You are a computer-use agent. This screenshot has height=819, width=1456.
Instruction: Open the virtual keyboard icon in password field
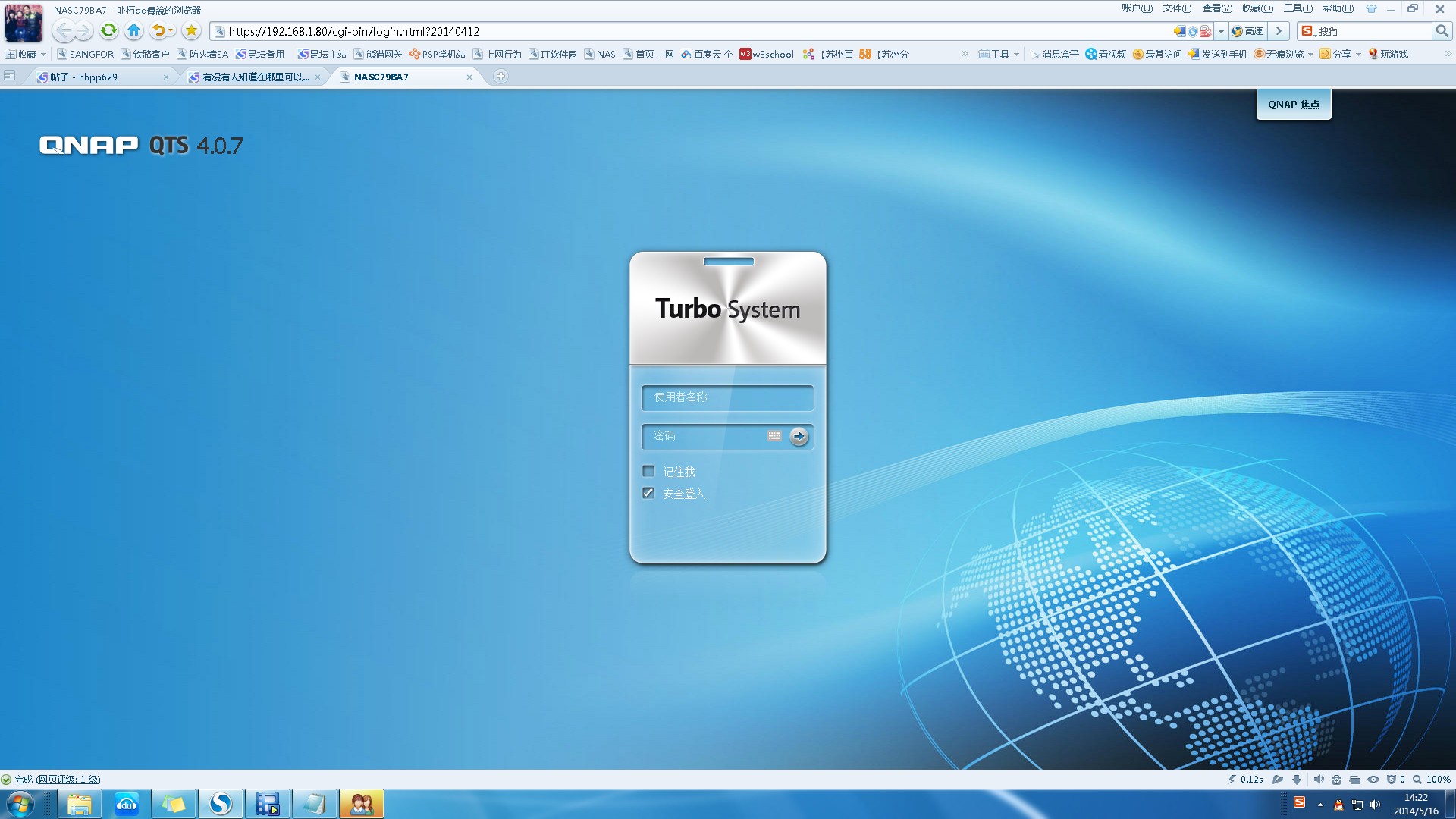[x=774, y=436]
